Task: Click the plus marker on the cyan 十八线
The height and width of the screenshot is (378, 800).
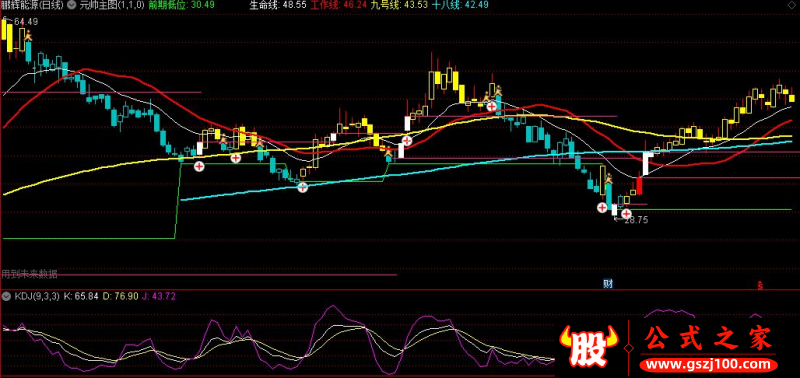Action: [x=303, y=187]
